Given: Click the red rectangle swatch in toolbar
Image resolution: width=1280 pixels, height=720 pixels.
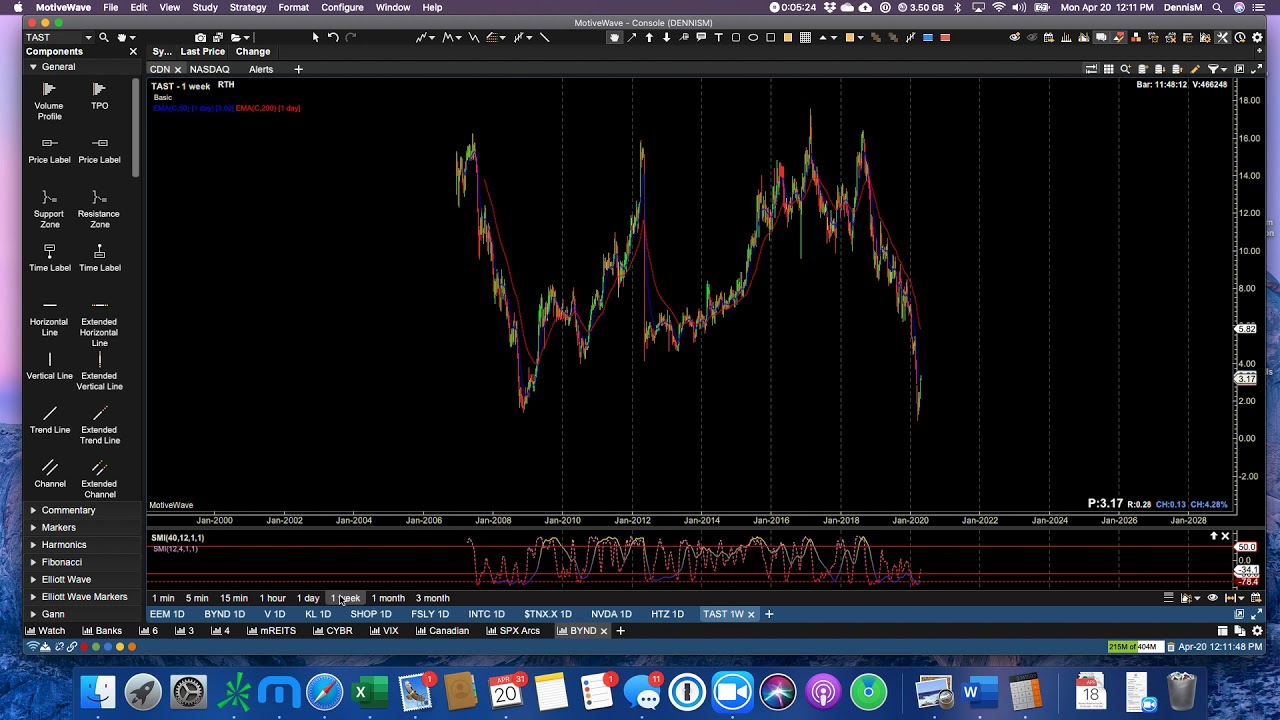Looking at the screenshot, I should click(x=945, y=37).
